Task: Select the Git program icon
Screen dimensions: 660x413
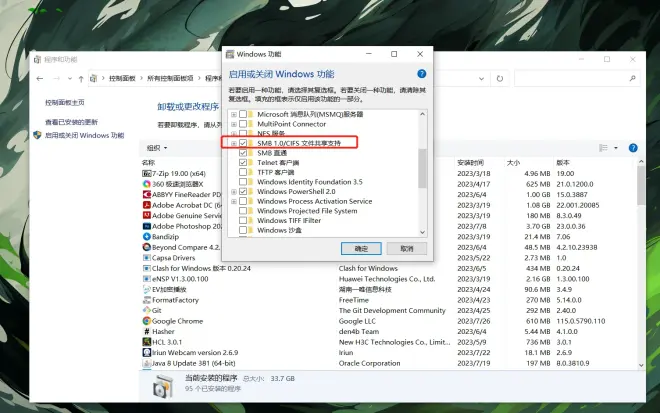Action: (x=146, y=310)
